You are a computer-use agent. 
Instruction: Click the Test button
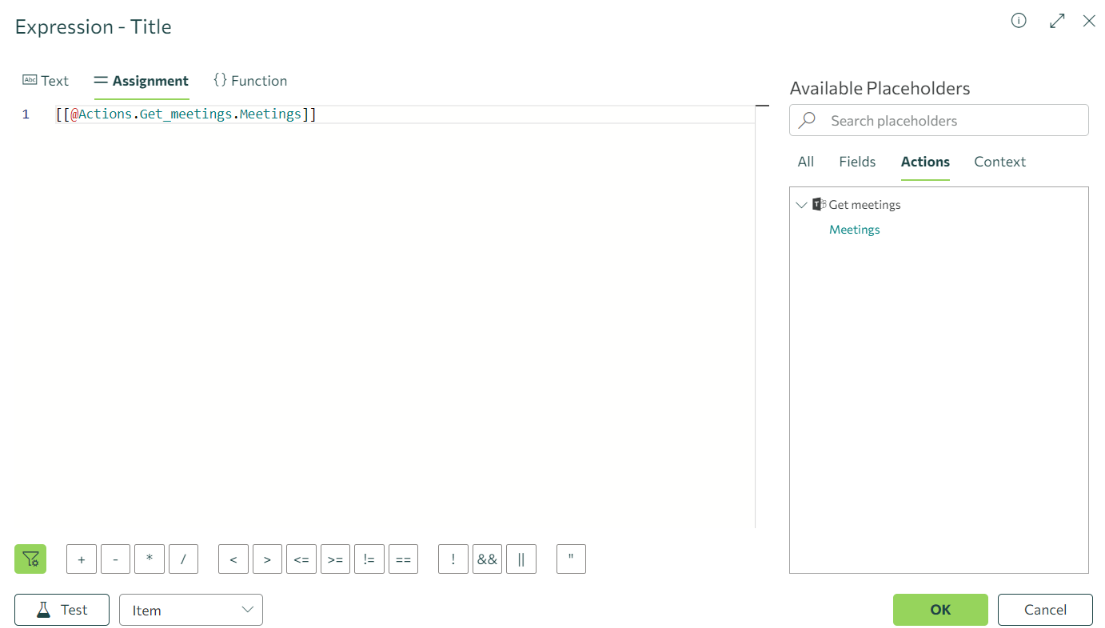[x=62, y=610]
